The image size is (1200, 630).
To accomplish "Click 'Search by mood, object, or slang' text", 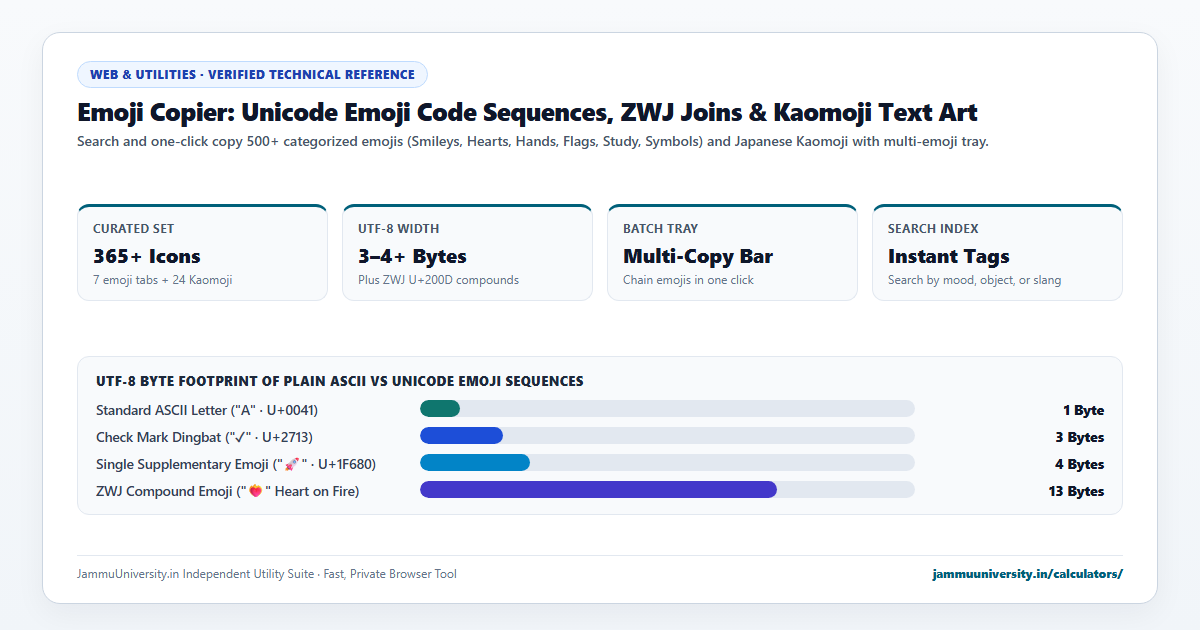I will 974,280.
